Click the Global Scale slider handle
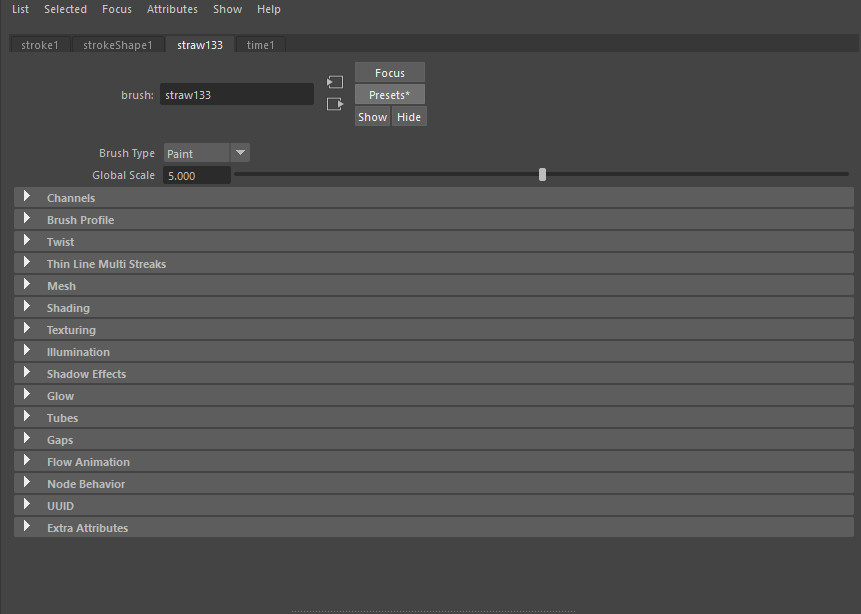 543,175
